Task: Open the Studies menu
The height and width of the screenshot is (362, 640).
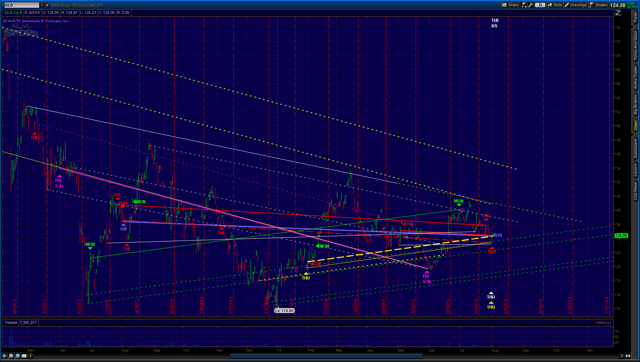Action: coord(599,5)
